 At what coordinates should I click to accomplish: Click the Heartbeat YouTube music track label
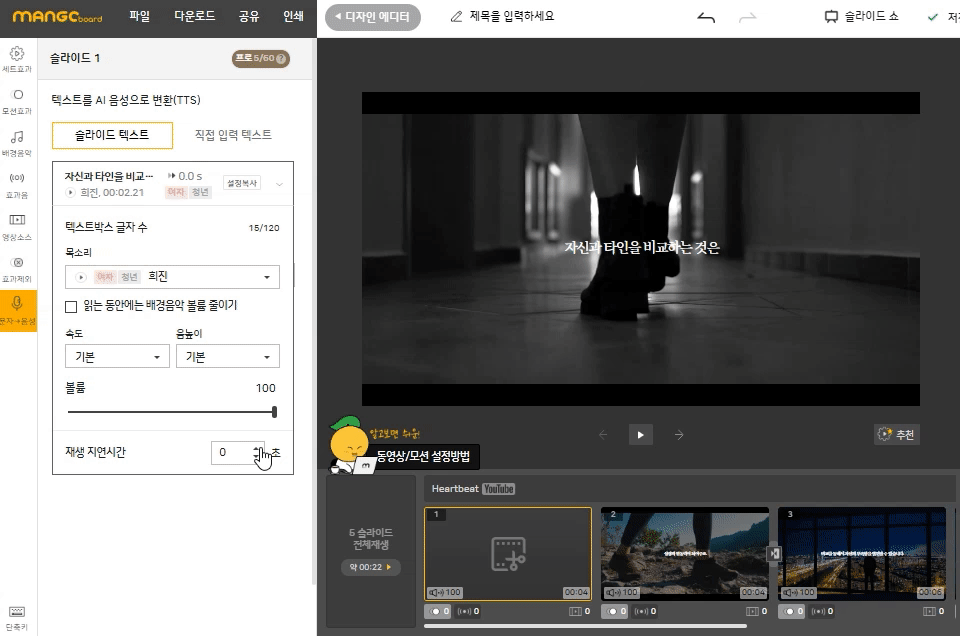point(473,488)
